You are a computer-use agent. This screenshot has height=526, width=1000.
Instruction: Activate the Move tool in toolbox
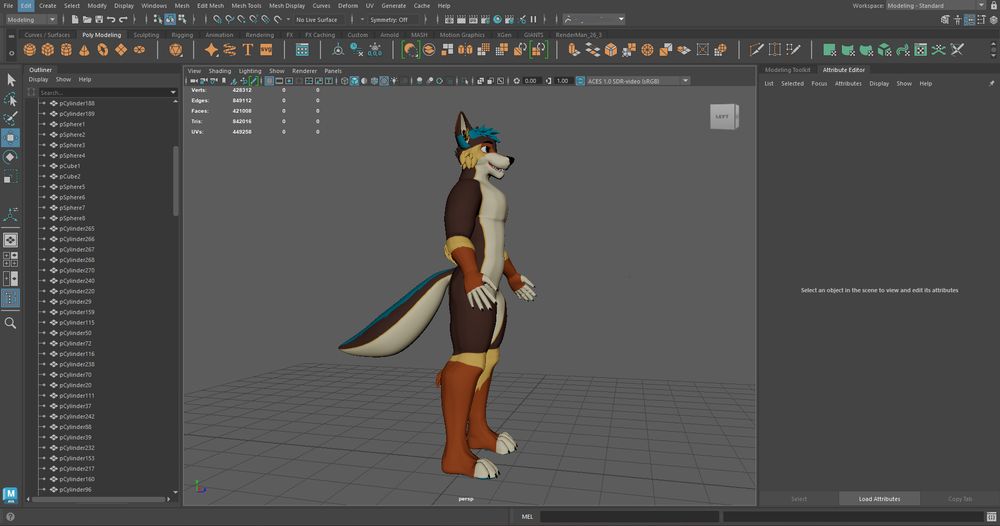click(11, 138)
